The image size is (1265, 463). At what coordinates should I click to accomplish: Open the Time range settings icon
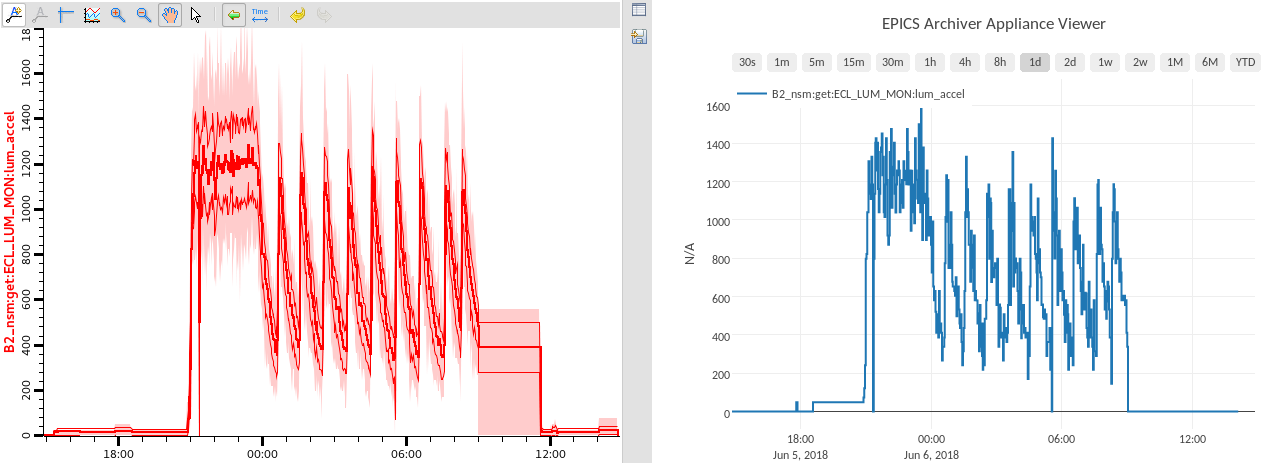pyautogui.click(x=260, y=15)
